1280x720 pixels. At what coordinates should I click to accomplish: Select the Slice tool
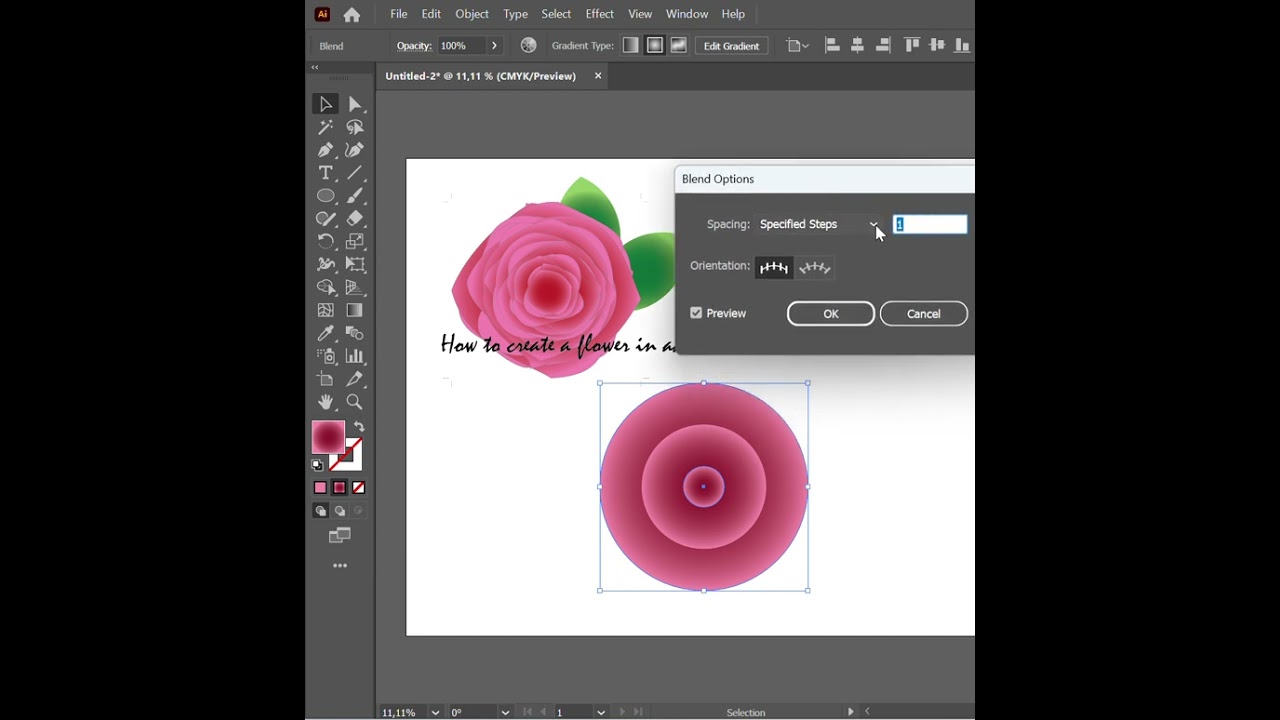coord(355,379)
